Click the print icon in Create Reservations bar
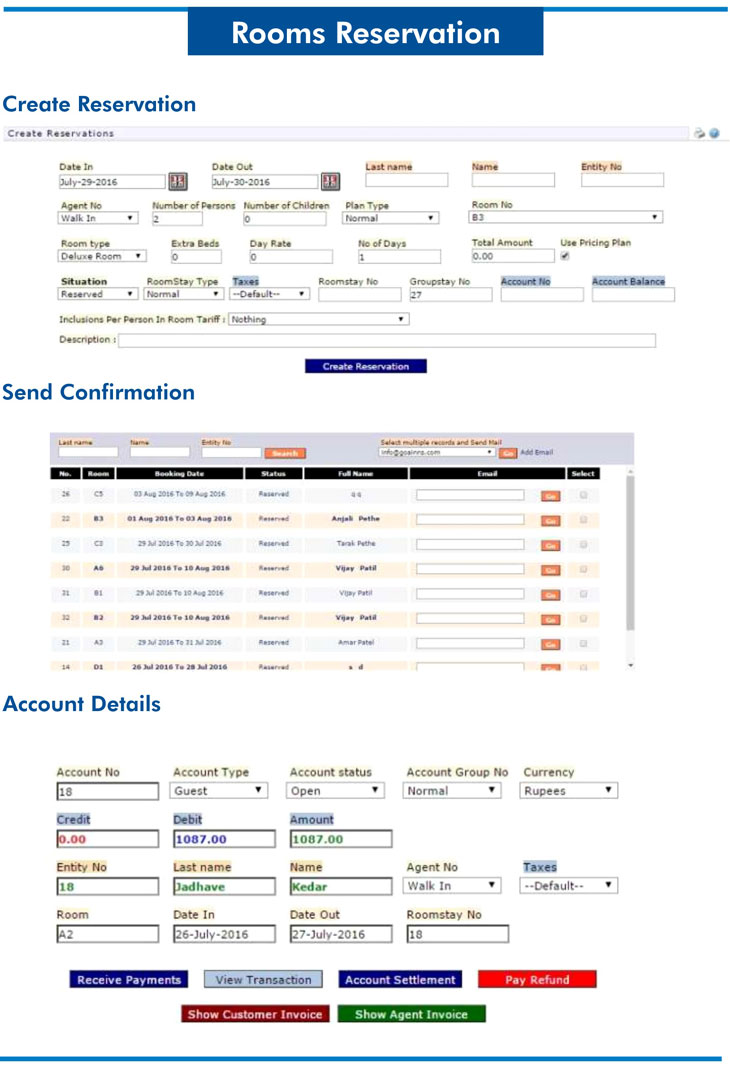The image size is (730, 1069). click(699, 133)
